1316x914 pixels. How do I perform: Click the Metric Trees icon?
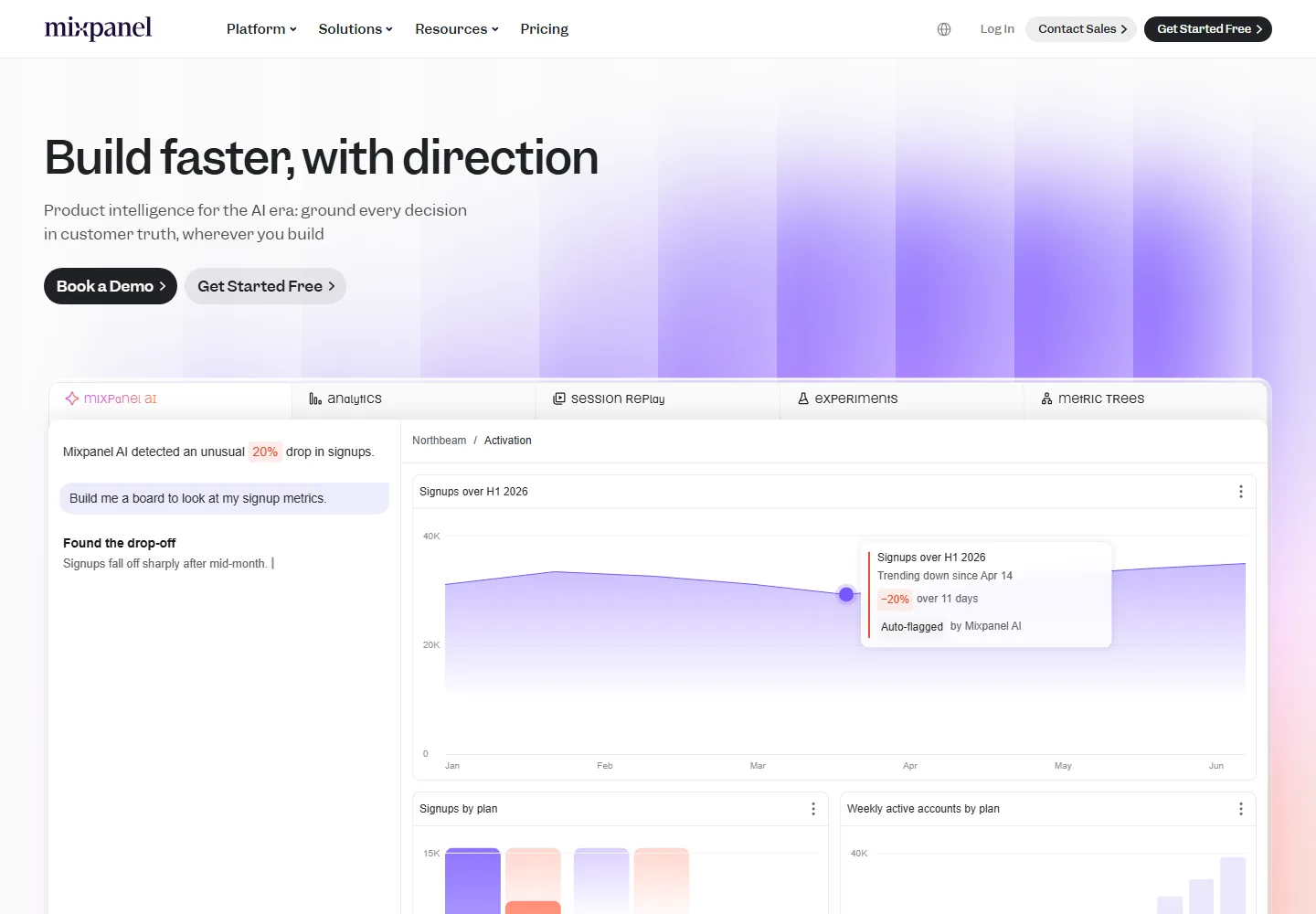(x=1047, y=399)
